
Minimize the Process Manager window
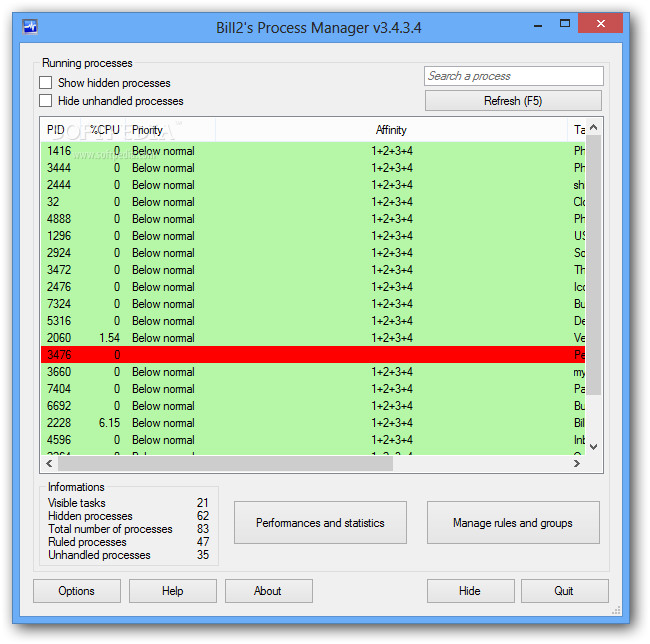tap(538, 25)
